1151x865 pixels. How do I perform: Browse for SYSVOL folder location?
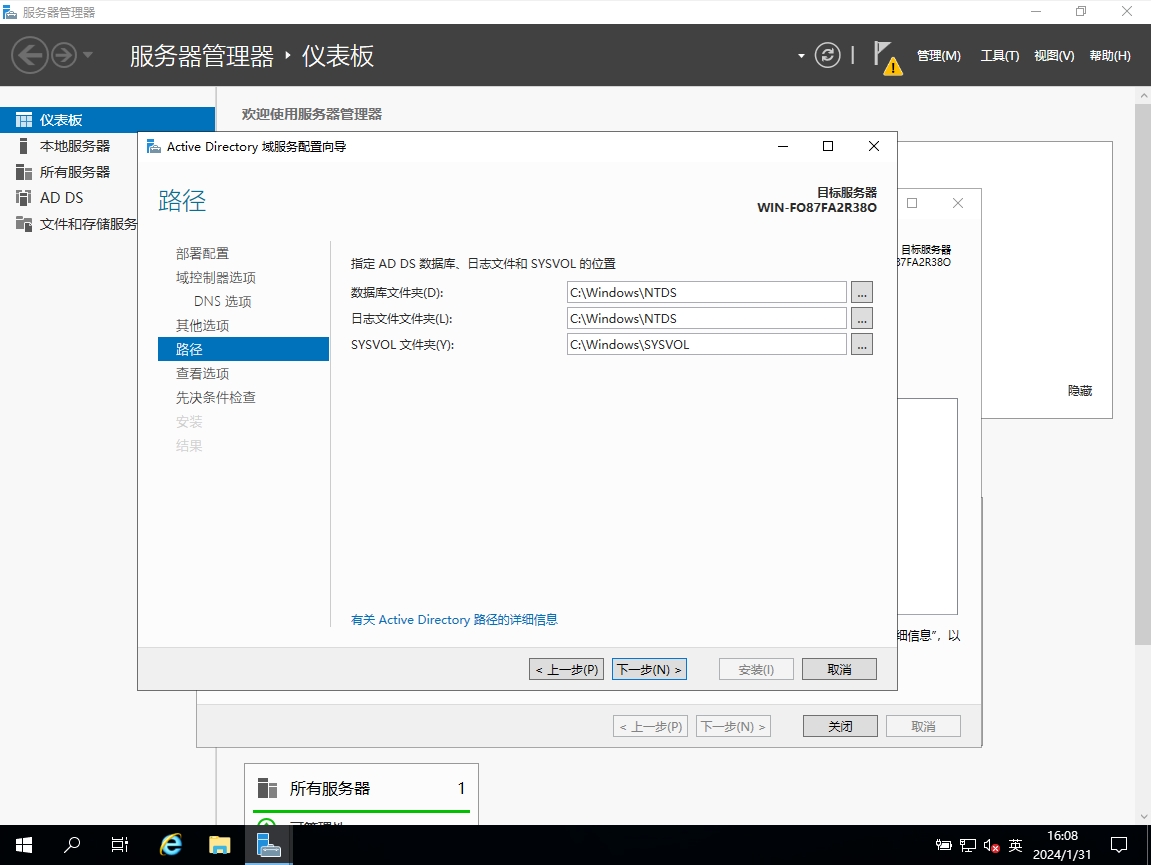coord(862,344)
